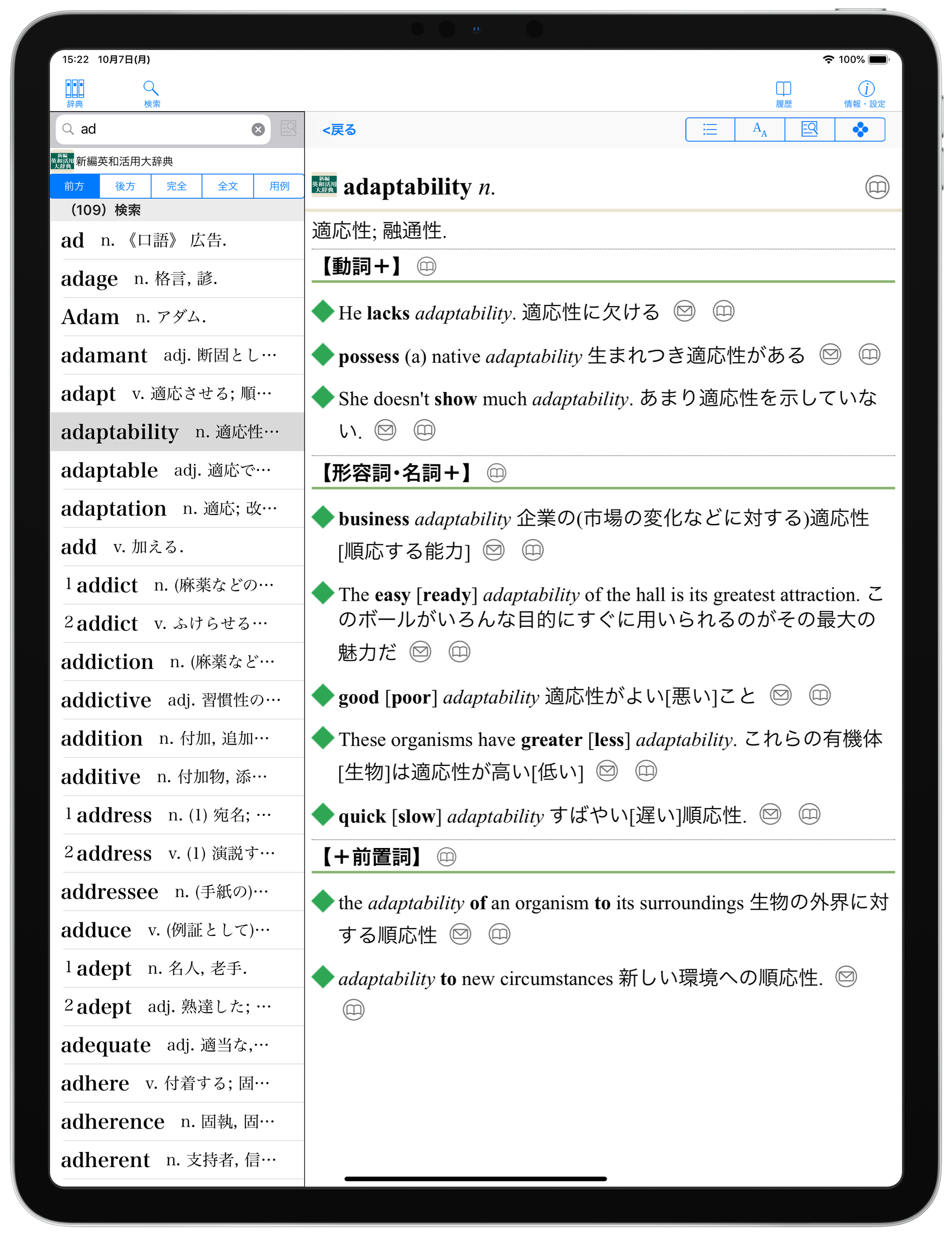Viewport: 952px width, 1237px height.
Task: Tap the list view icon in toolbar
Action: [x=710, y=130]
